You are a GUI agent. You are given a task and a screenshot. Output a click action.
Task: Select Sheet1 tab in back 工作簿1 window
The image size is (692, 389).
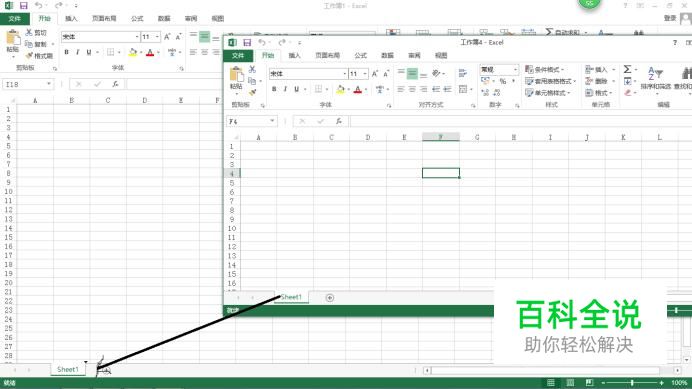68,369
